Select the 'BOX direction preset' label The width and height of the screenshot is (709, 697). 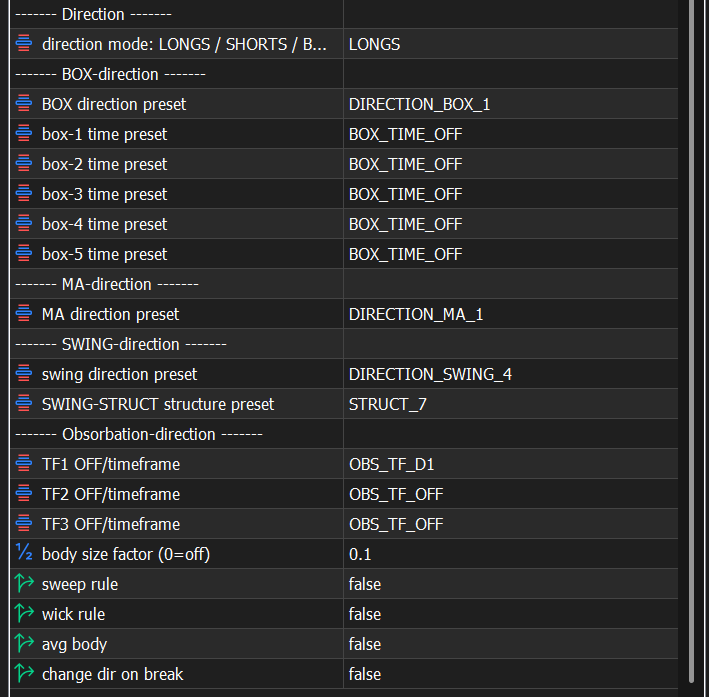tap(114, 104)
